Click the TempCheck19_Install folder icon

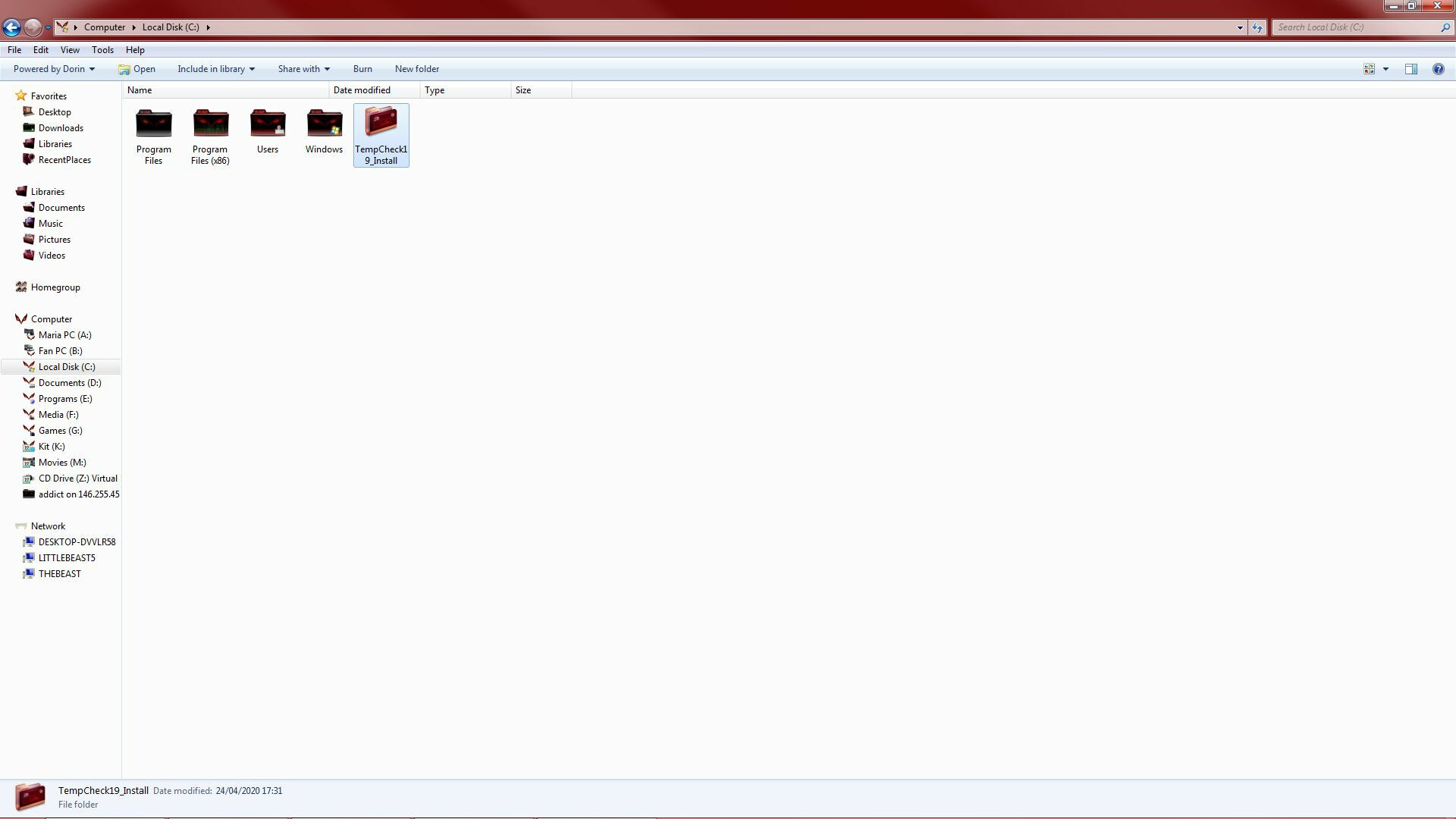tap(381, 123)
